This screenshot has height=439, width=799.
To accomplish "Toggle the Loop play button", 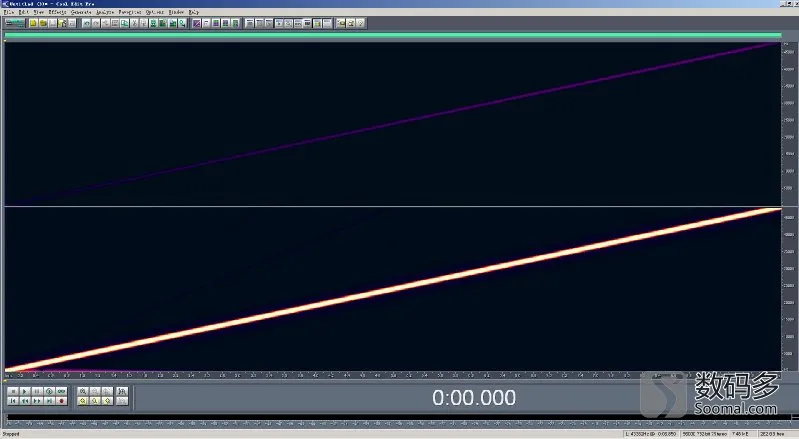I will click(x=62, y=392).
